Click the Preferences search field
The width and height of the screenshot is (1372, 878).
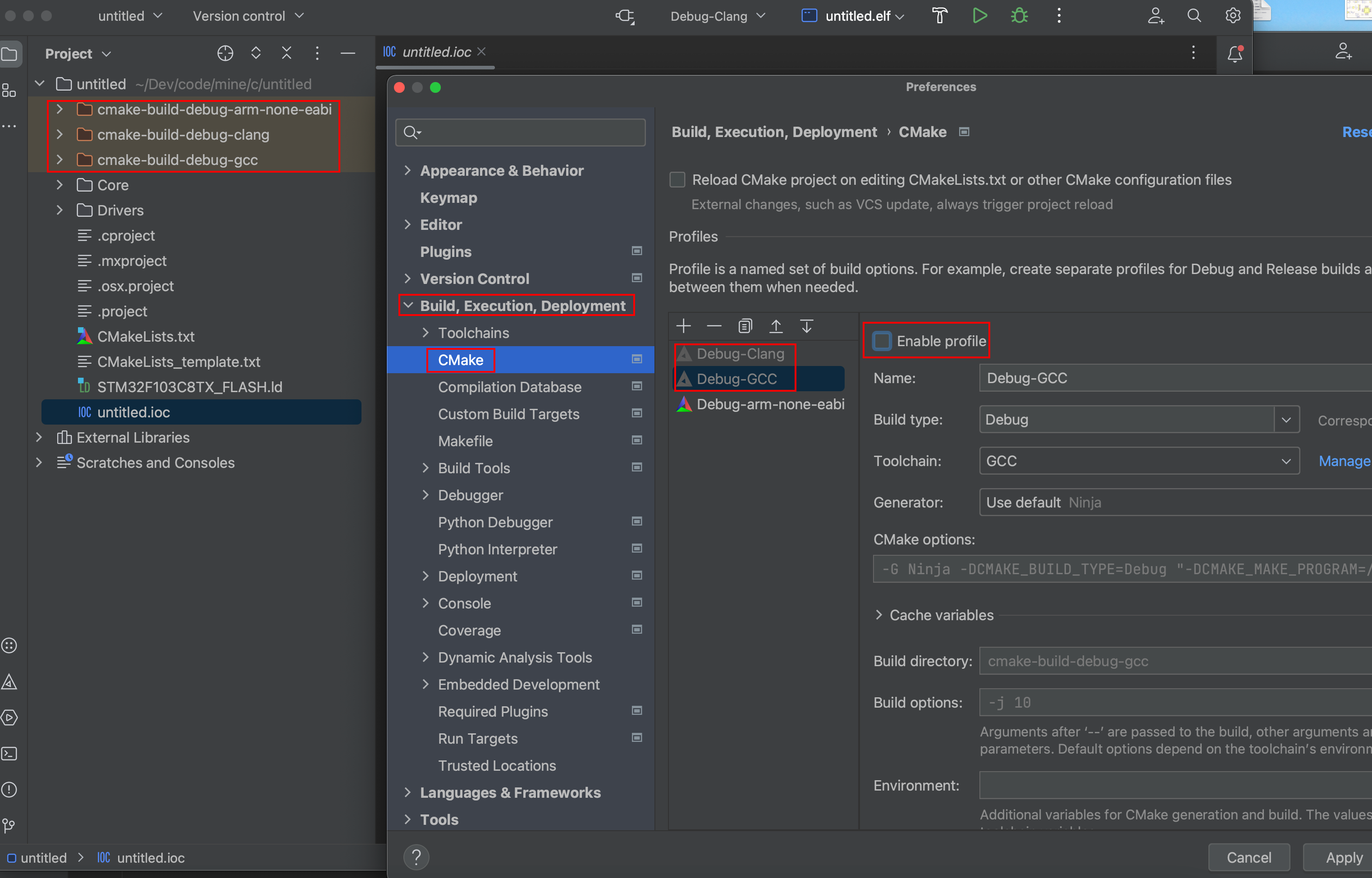[x=530, y=133]
